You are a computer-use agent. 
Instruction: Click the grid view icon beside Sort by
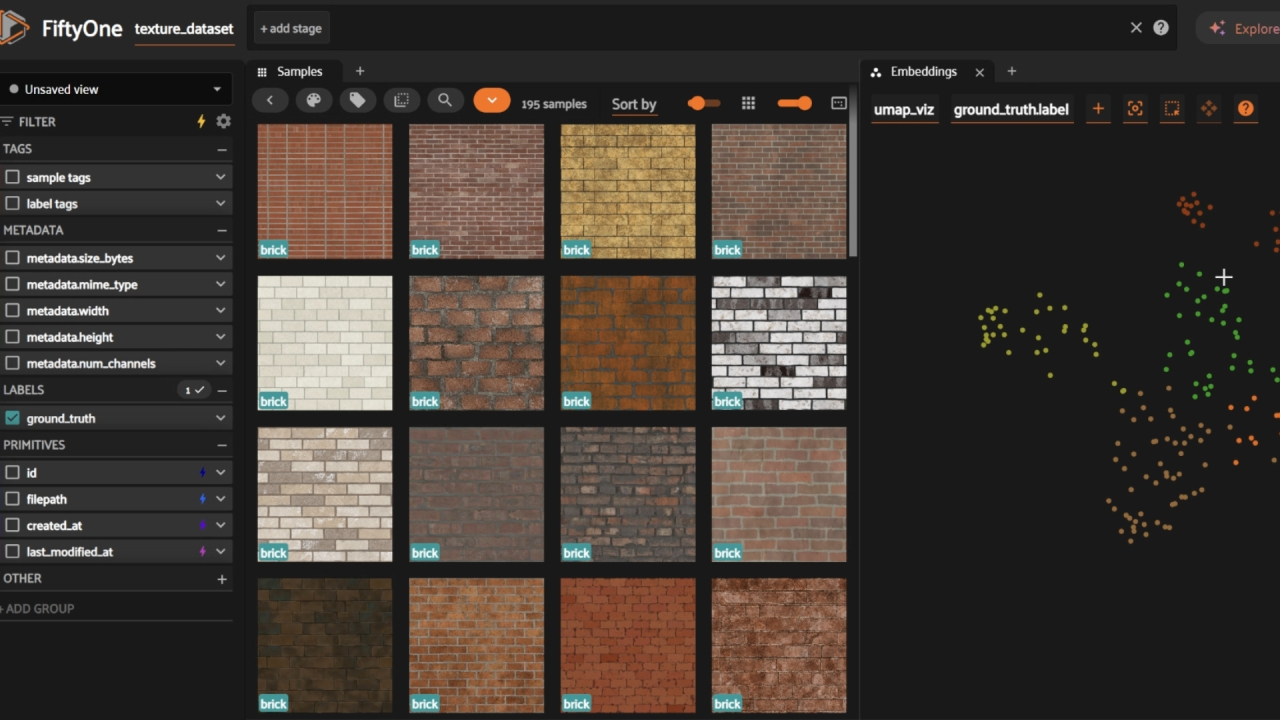click(748, 103)
